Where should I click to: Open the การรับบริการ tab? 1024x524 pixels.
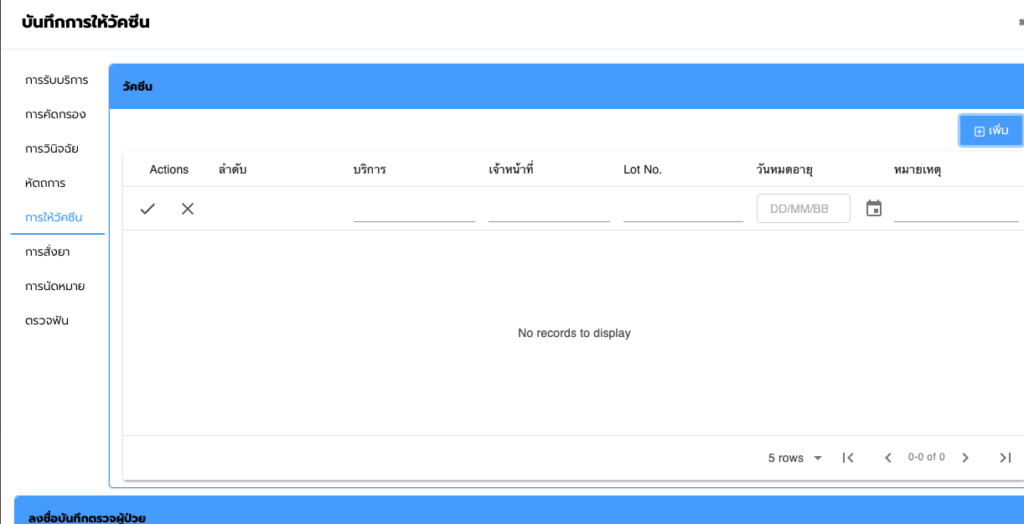(x=57, y=80)
